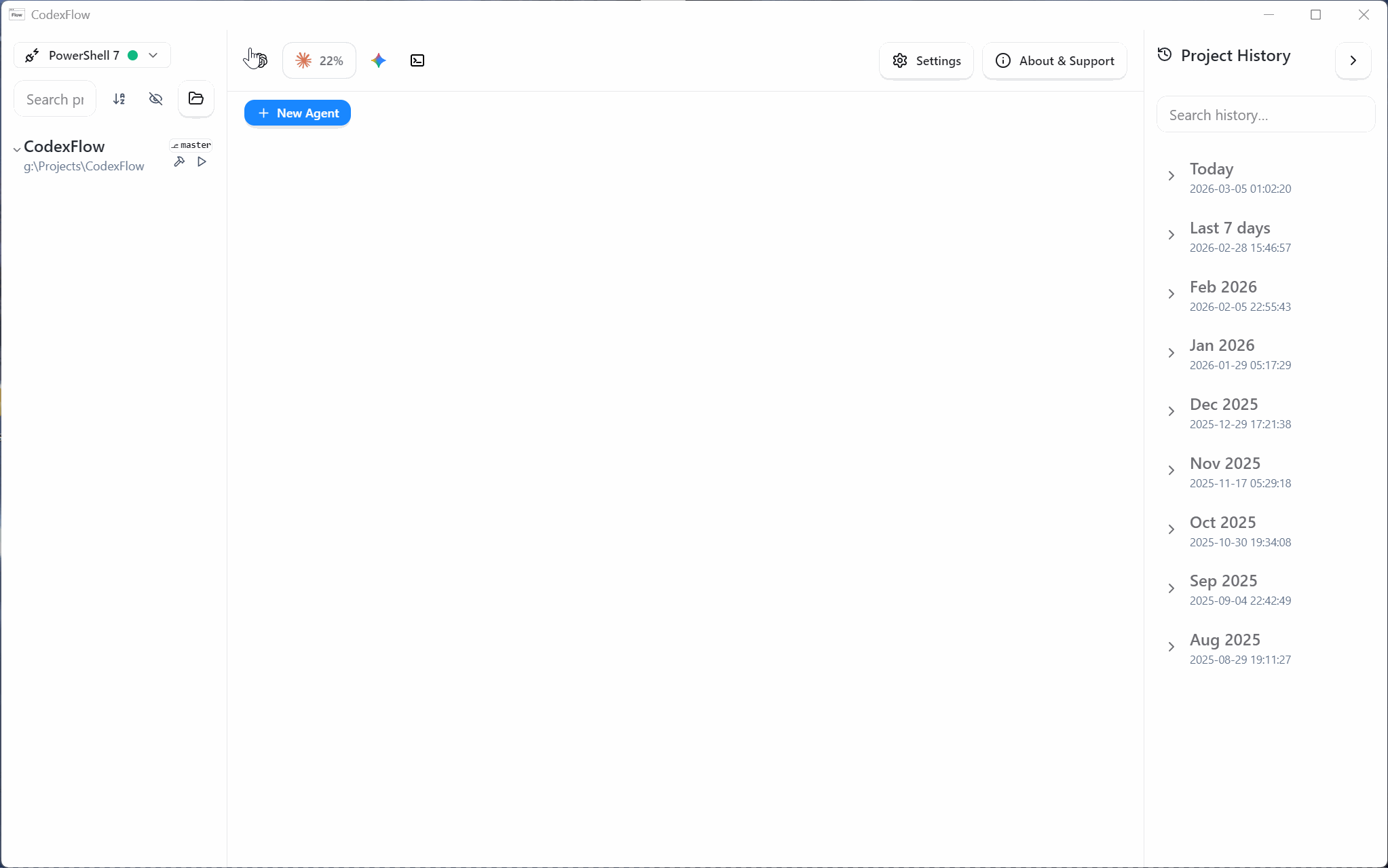Click the Project History clock icon
The width and height of the screenshot is (1388, 868).
point(1163,56)
